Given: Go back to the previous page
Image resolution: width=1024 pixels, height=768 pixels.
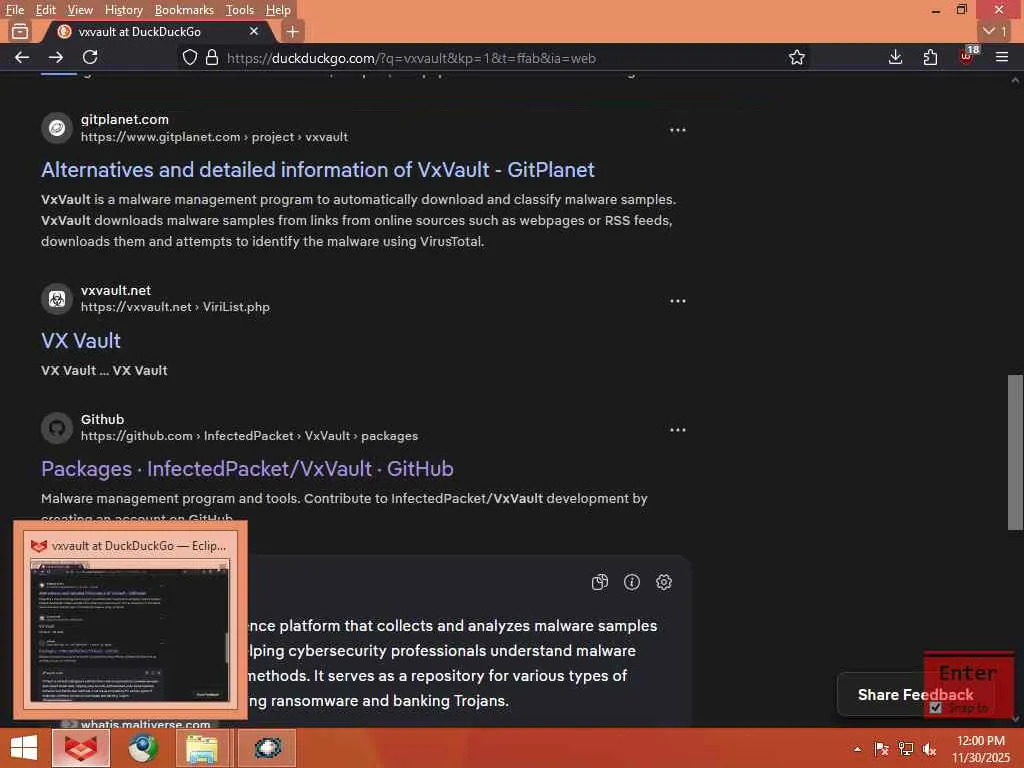Looking at the screenshot, I should [x=22, y=57].
